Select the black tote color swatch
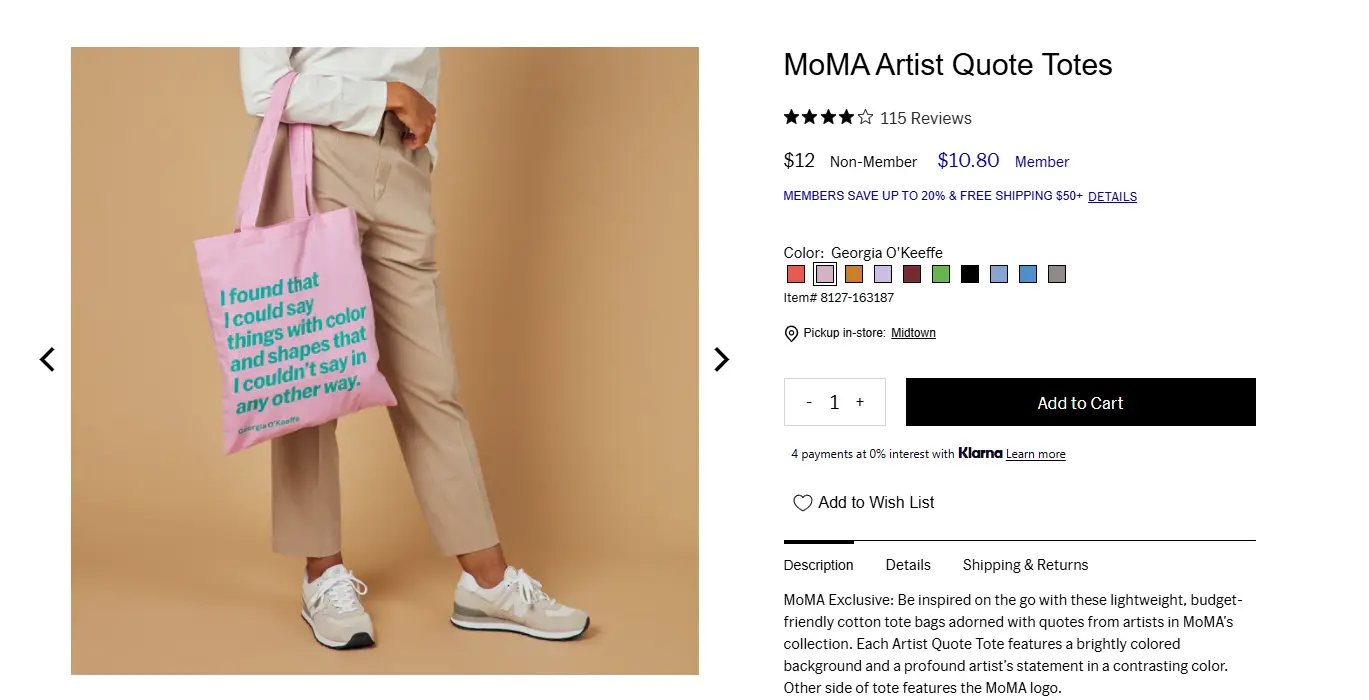The image size is (1369, 700). [969, 273]
